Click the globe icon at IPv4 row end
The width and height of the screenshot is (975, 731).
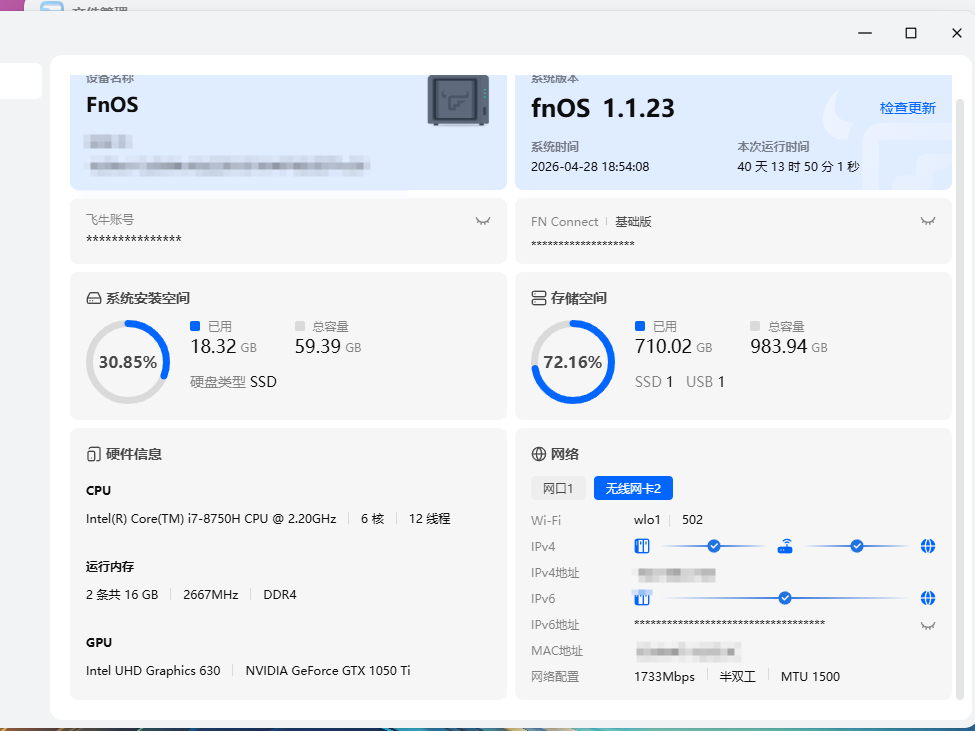point(928,546)
